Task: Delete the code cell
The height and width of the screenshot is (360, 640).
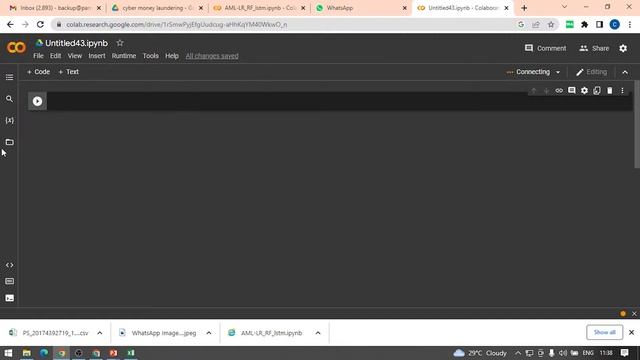Action: (x=609, y=91)
